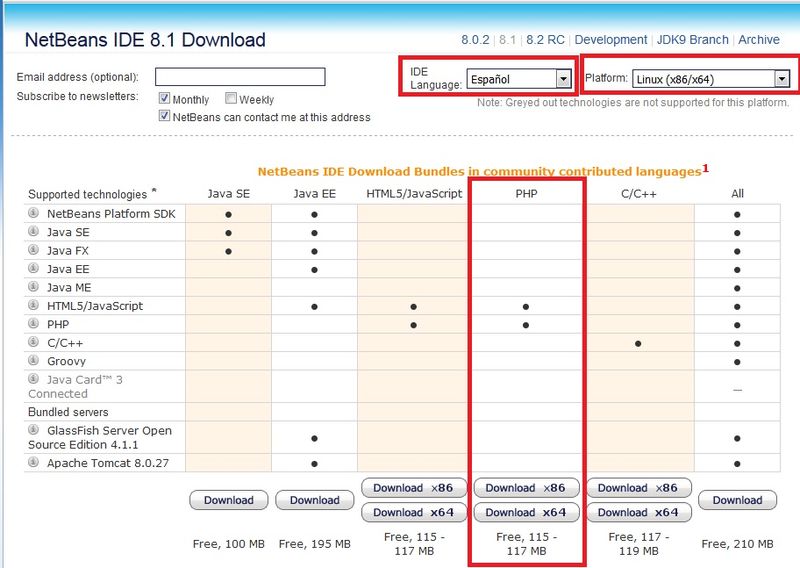
Task: Click info icon beside Java FX row
Action: tap(33, 250)
